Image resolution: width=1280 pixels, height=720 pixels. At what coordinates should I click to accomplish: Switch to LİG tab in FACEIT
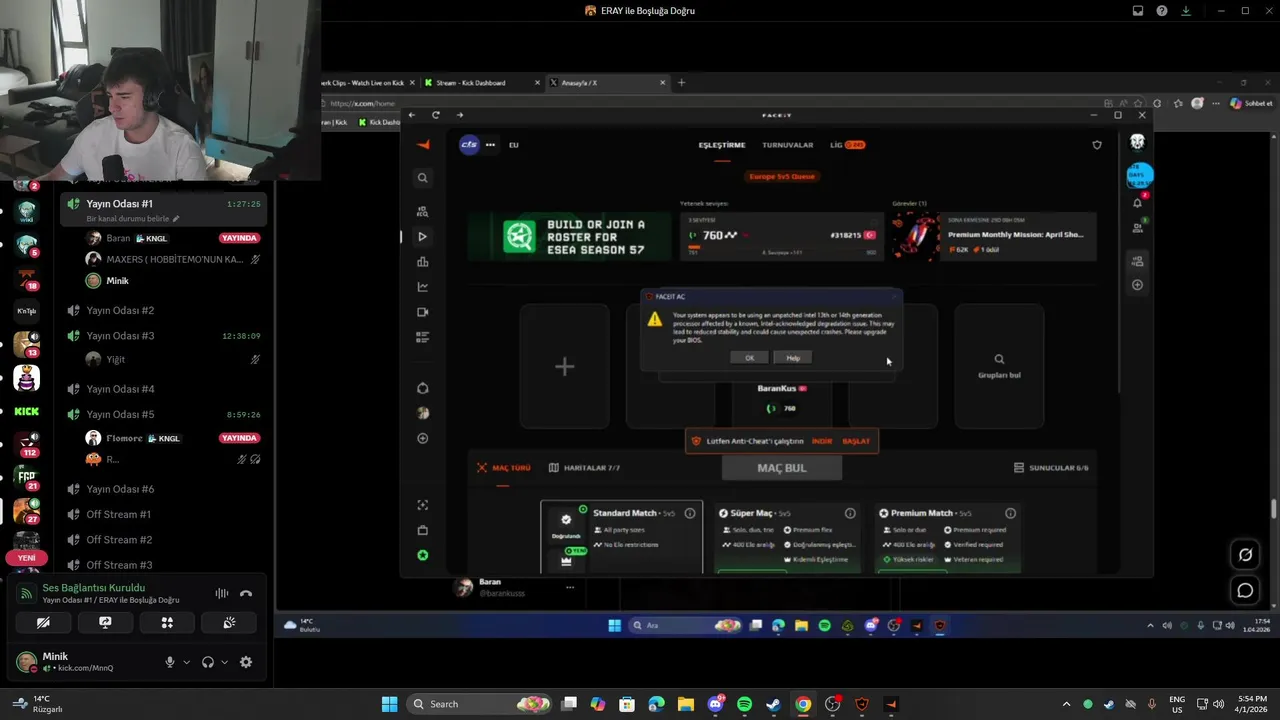(x=847, y=145)
